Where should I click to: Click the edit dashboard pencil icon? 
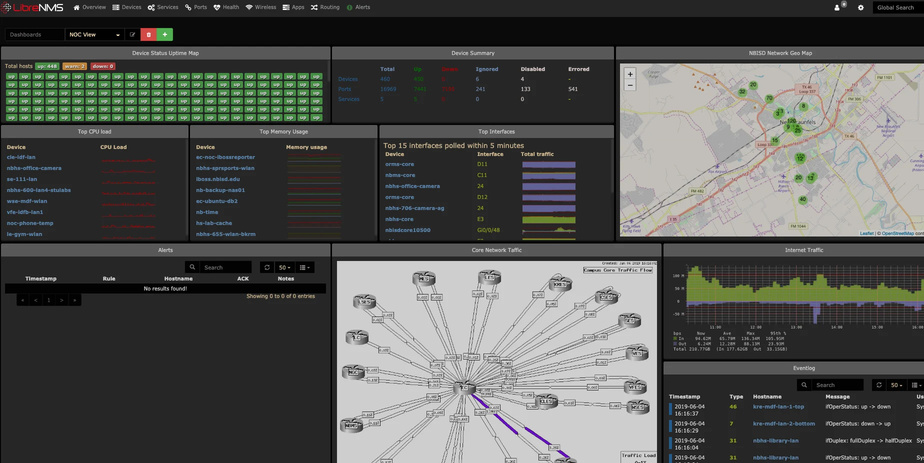[x=133, y=35]
